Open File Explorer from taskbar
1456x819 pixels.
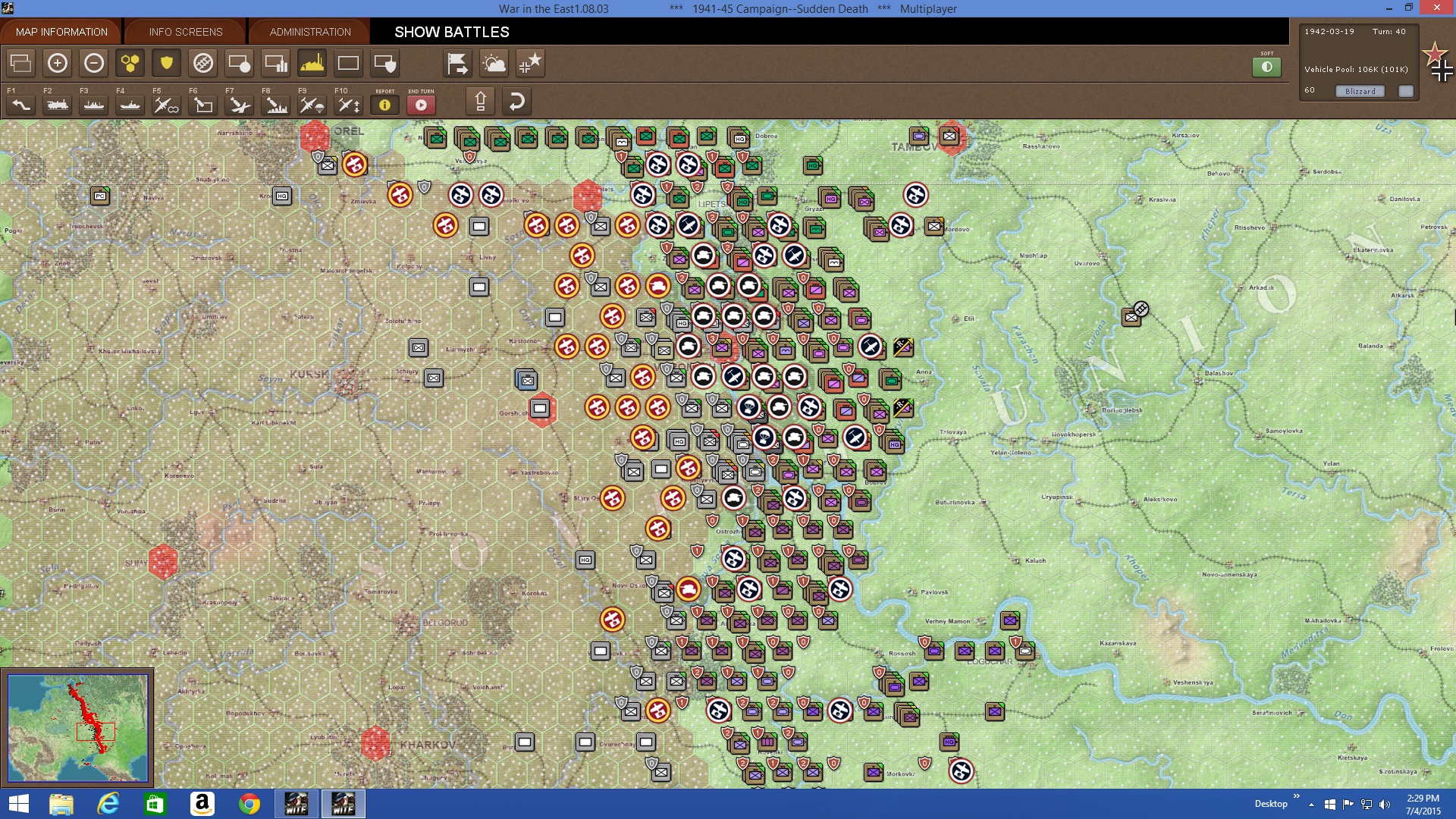(x=61, y=804)
